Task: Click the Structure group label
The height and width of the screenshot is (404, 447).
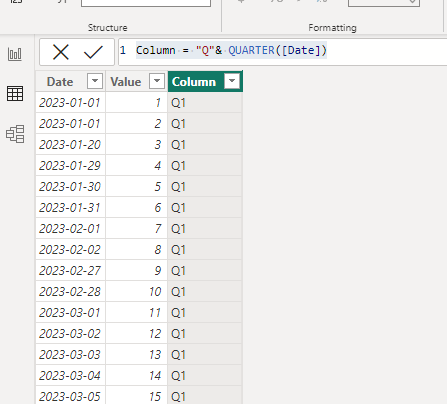Action: (107, 28)
